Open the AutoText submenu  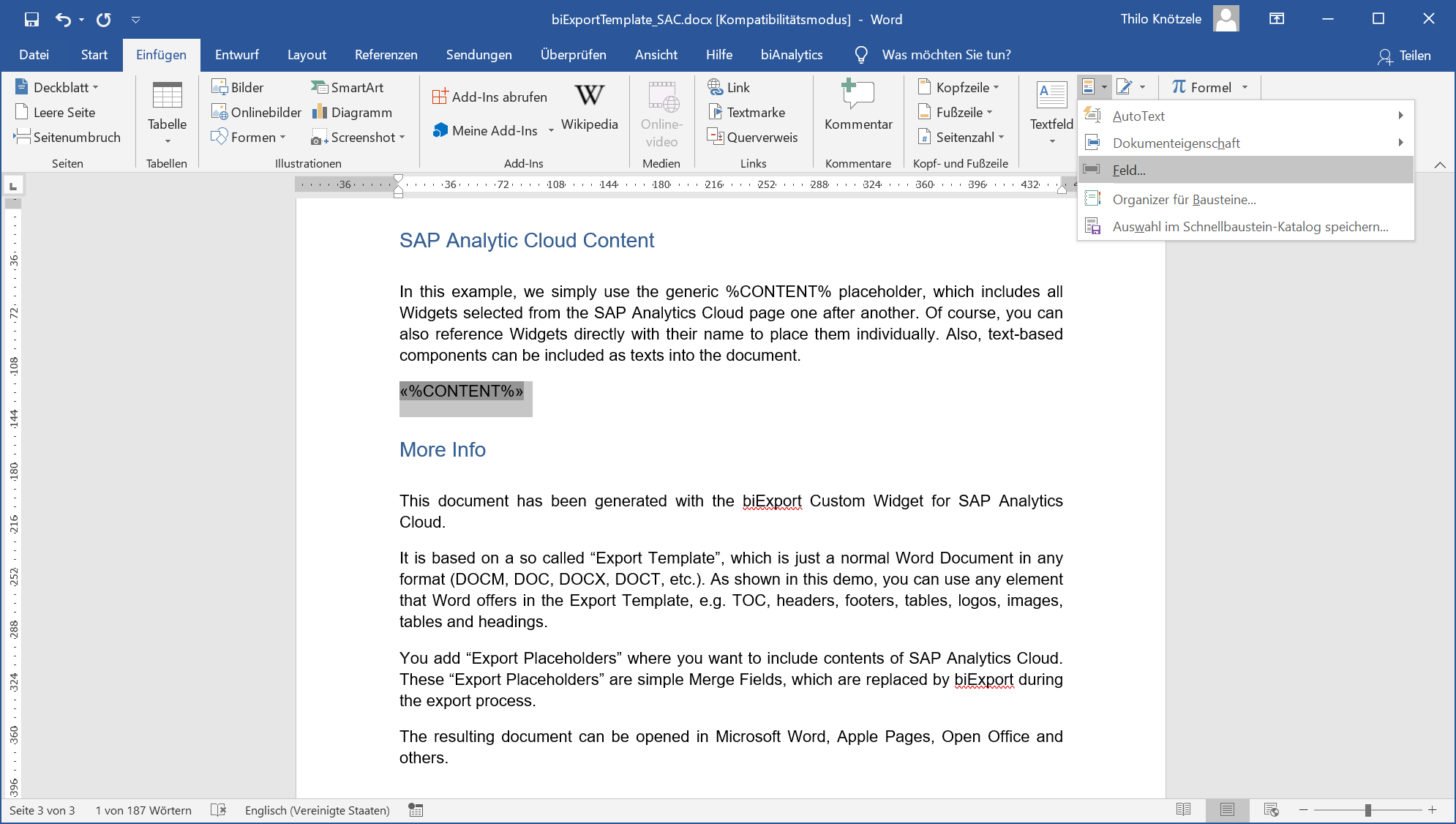1246,116
